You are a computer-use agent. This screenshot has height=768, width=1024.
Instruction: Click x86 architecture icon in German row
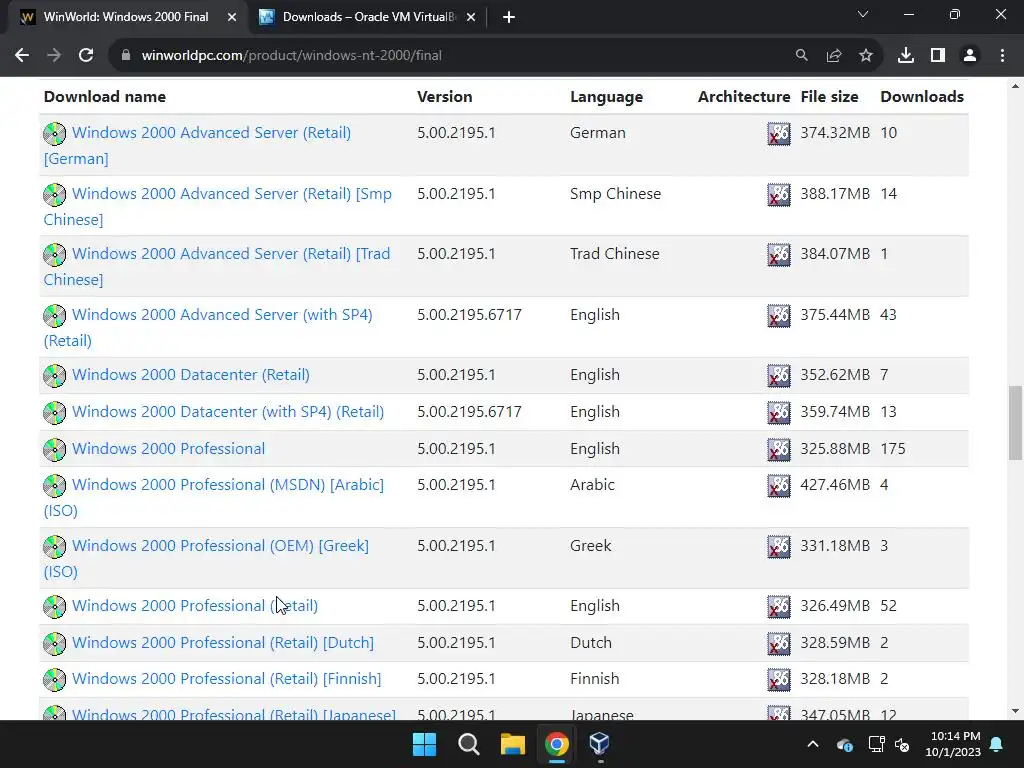(x=778, y=134)
